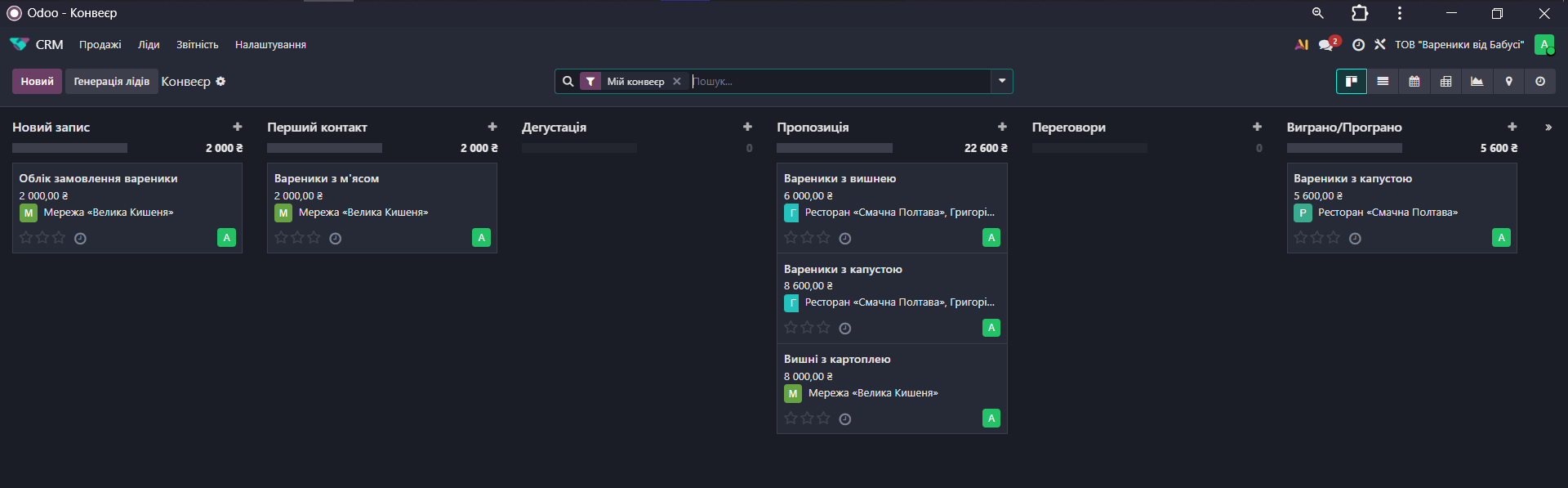Expand the search options dropdown arrow

click(1002, 82)
